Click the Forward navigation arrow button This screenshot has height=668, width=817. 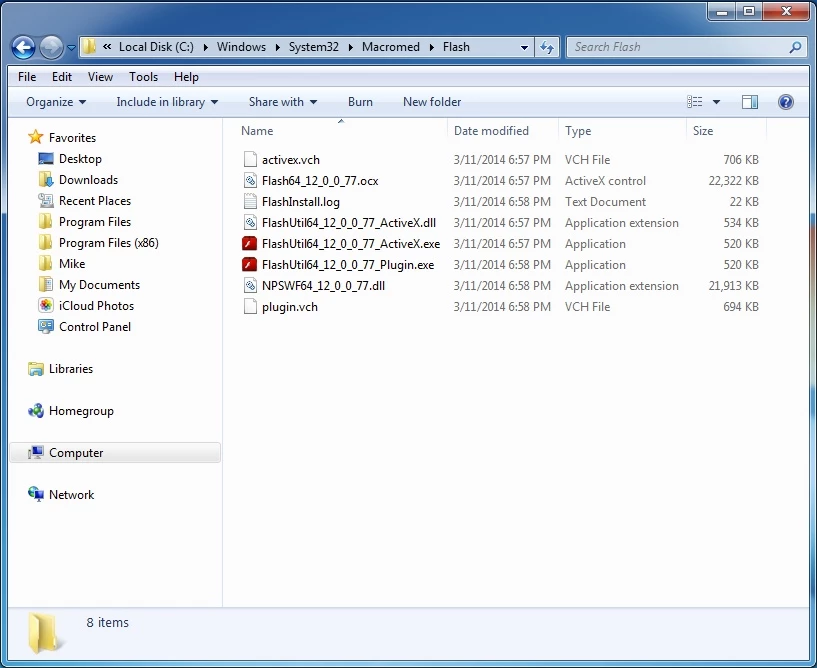pyautogui.click(x=51, y=47)
